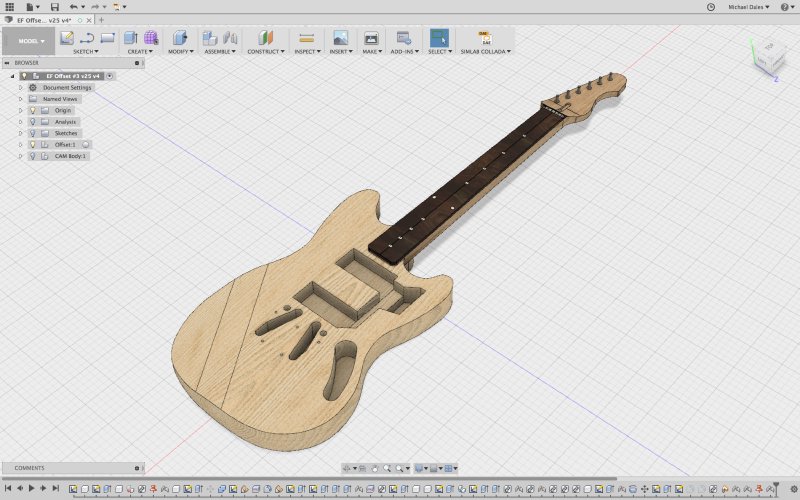Expand the Named Views node
The width and height of the screenshot is (800, 500).
coord(20,99)
